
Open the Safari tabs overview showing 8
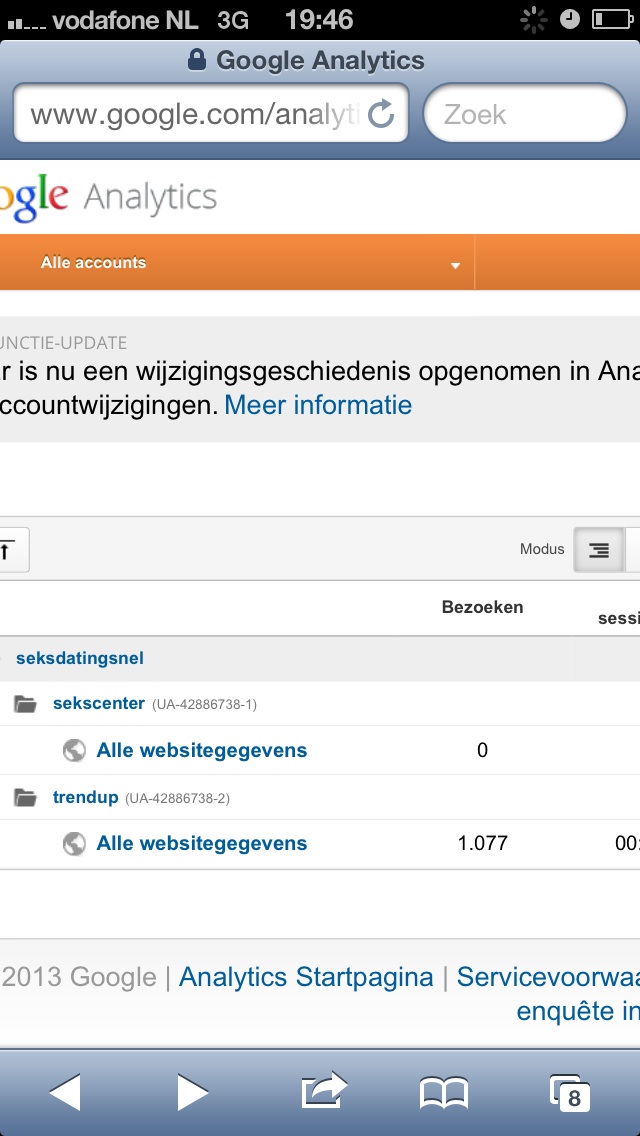(570, 1093)
